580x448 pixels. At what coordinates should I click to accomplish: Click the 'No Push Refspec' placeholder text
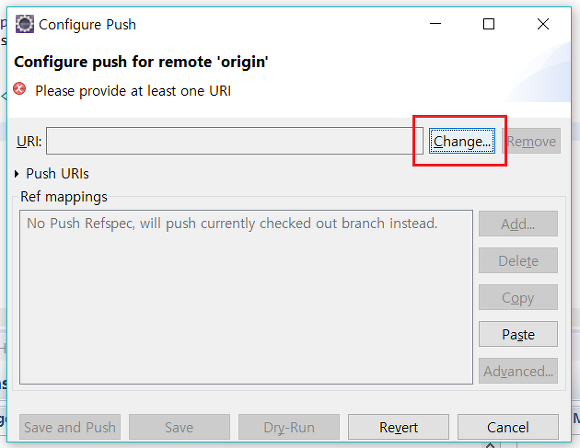[x=232, y=223]
